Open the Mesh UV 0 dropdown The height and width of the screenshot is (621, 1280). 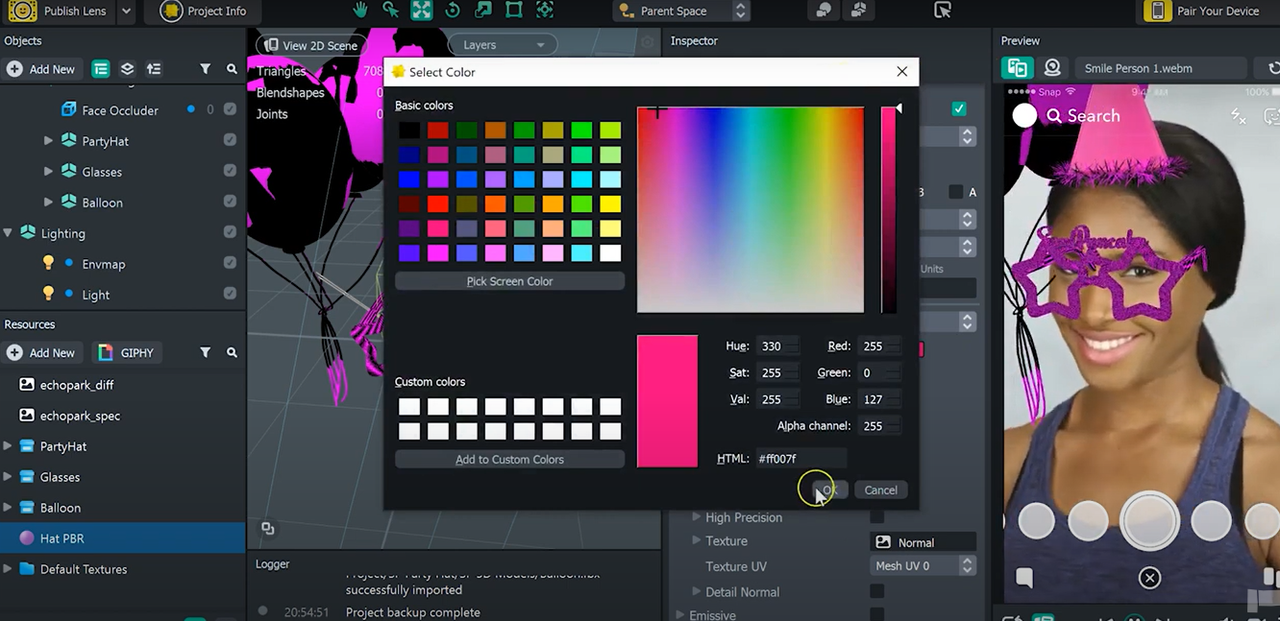924,566
